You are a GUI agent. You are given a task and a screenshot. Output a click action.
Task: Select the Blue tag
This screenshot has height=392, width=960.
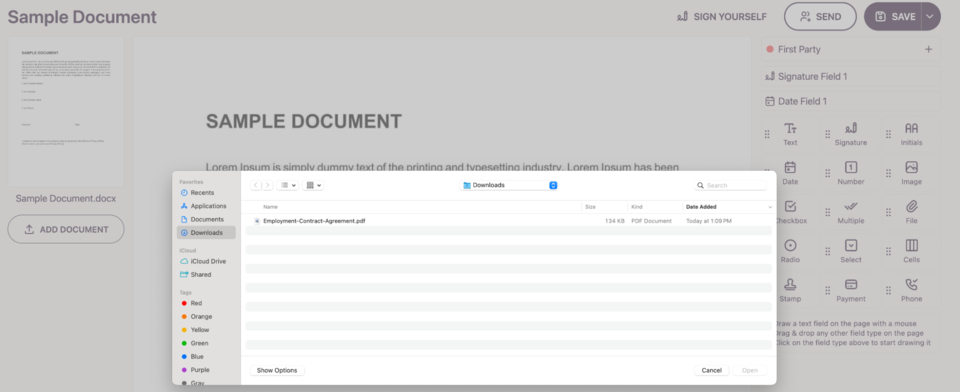[x=196, y=356]
